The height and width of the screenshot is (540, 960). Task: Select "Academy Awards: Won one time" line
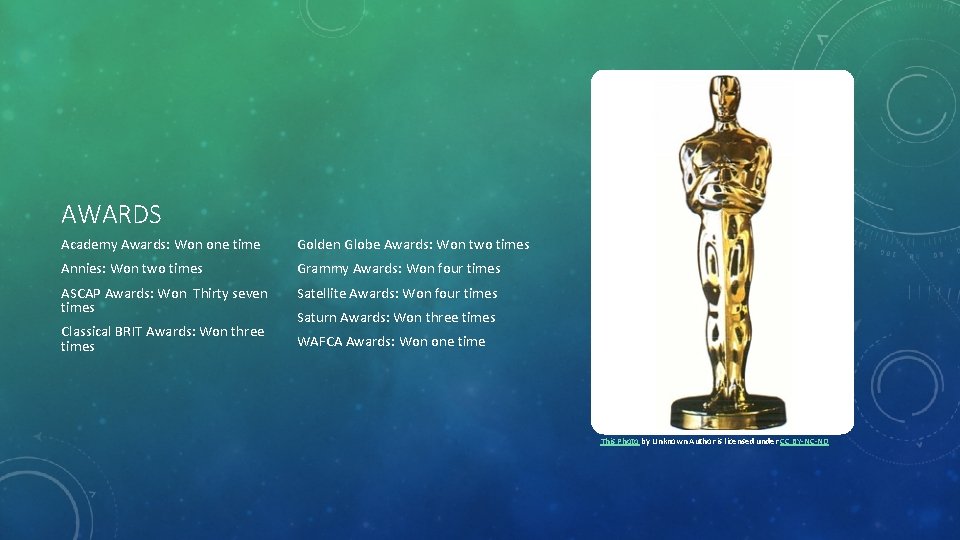160,244
